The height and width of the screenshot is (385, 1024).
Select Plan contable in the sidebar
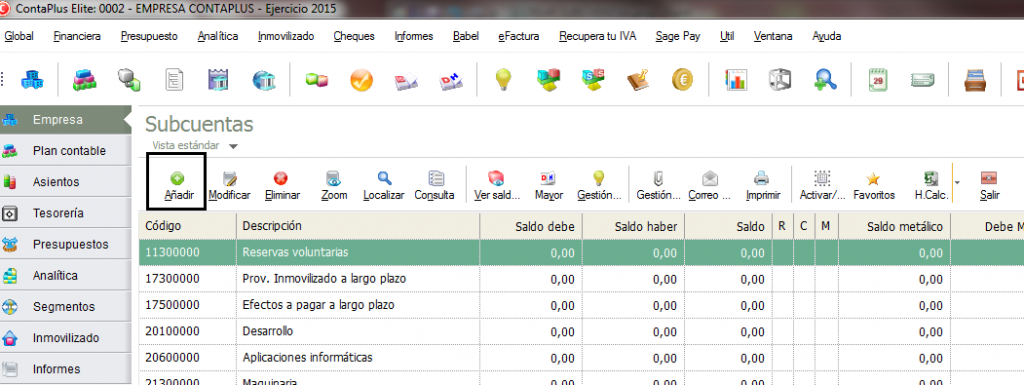coord(65,151)
